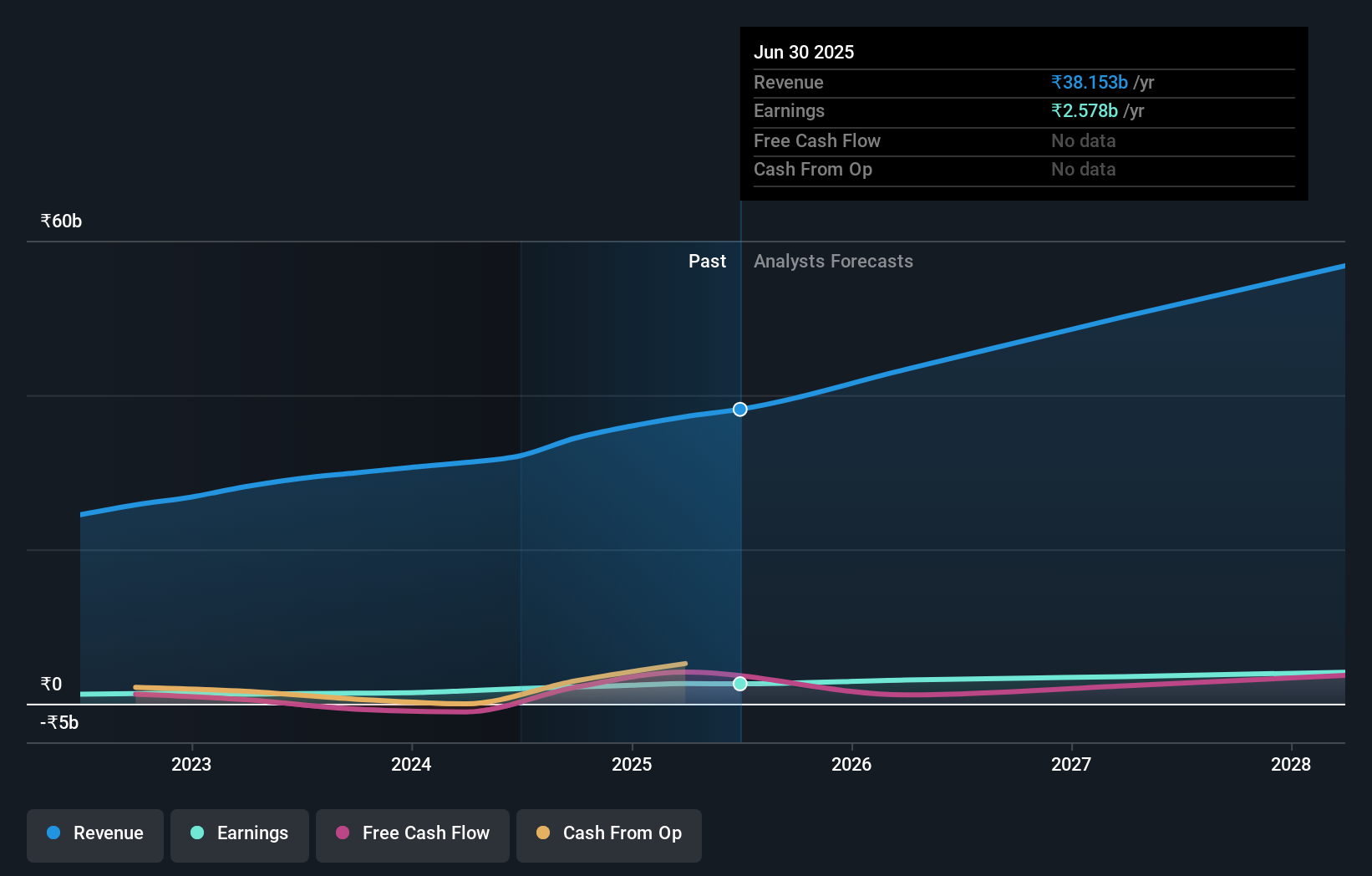1372x876 pixels.
Task: Click the ₹0 y-axis label
Action: click(x=51, y=685)
